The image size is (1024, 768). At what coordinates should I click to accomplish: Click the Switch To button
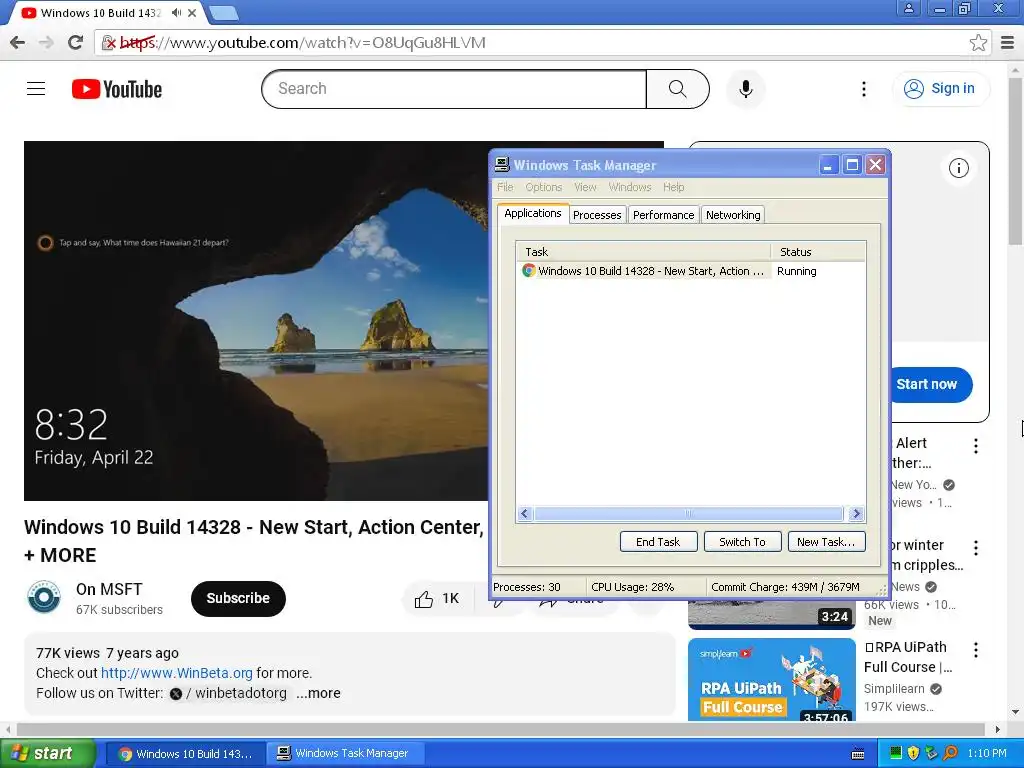click(742, 541)
